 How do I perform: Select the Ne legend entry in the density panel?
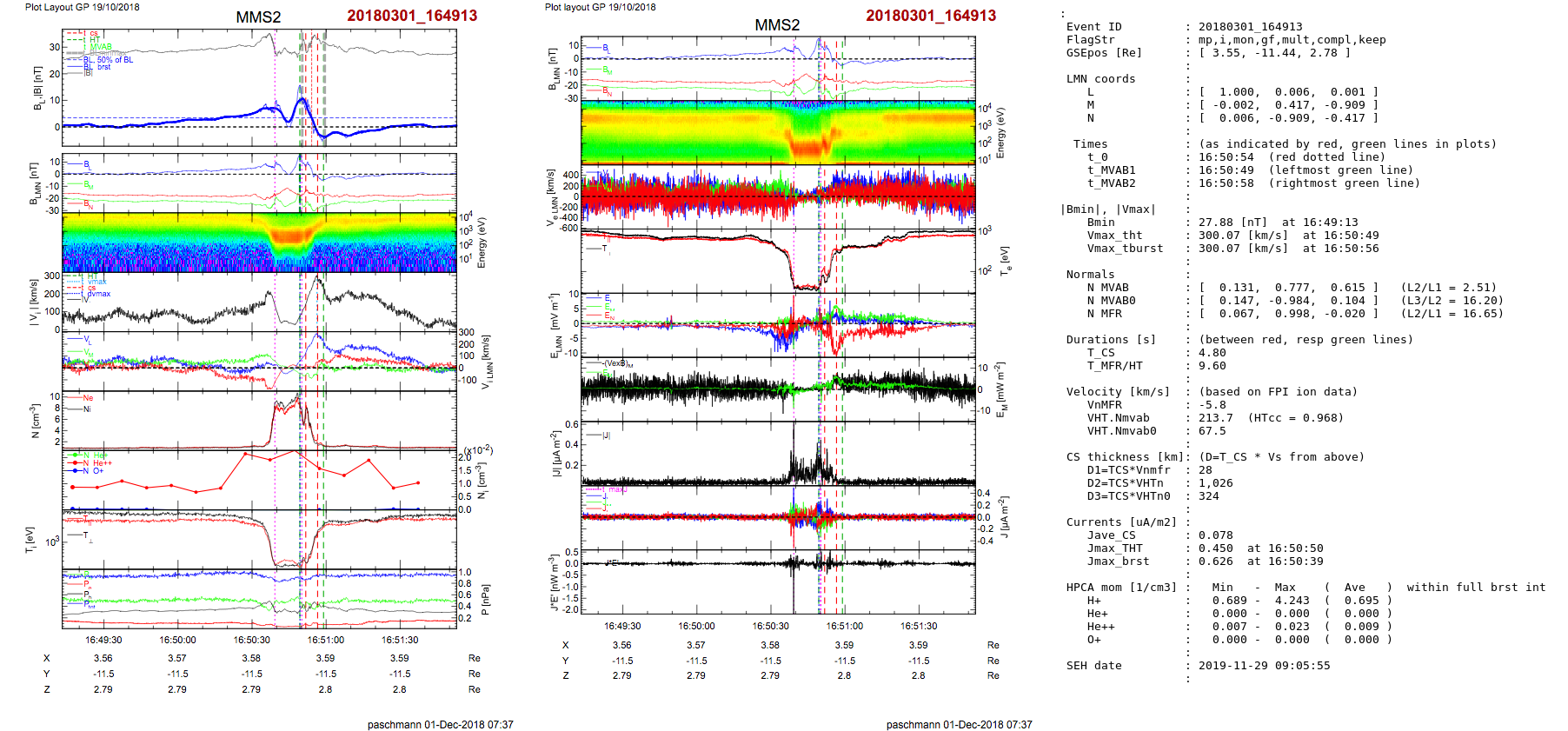click(88, 398)
